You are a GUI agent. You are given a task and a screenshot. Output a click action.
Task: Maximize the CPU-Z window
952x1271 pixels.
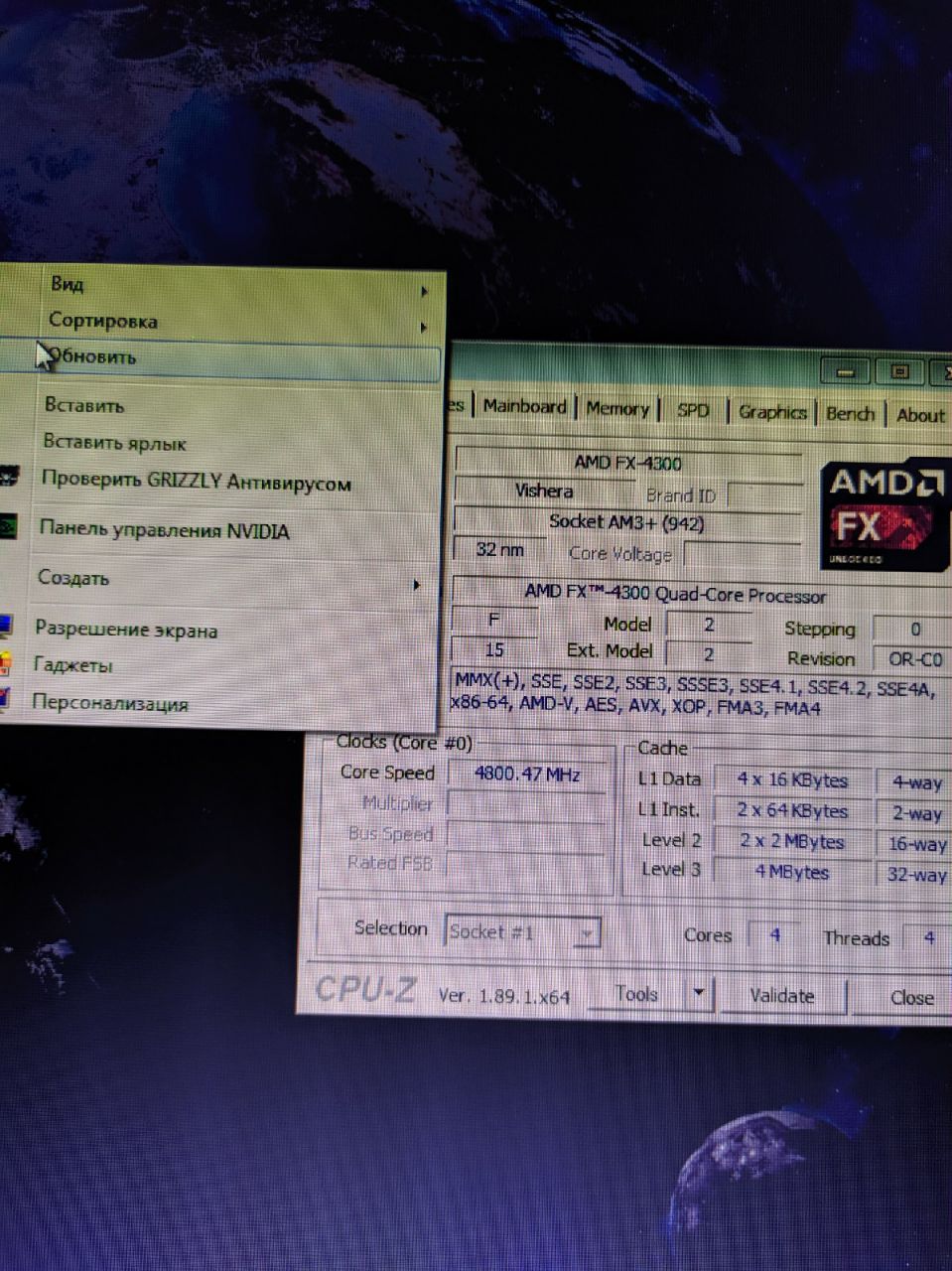pyautogui.click(x=899, y=372)
